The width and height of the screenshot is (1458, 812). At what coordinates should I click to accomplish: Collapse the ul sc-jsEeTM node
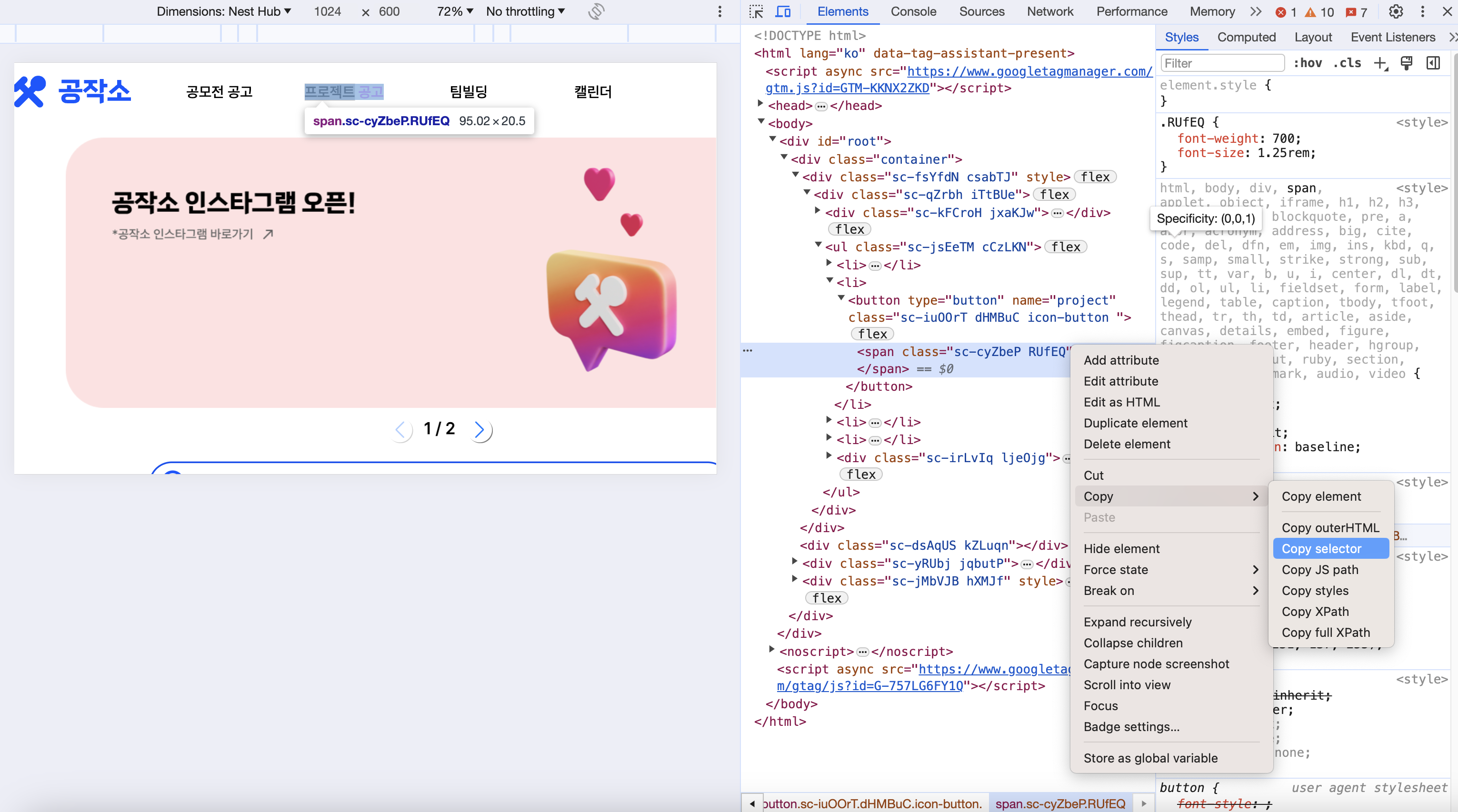(818, 245)
